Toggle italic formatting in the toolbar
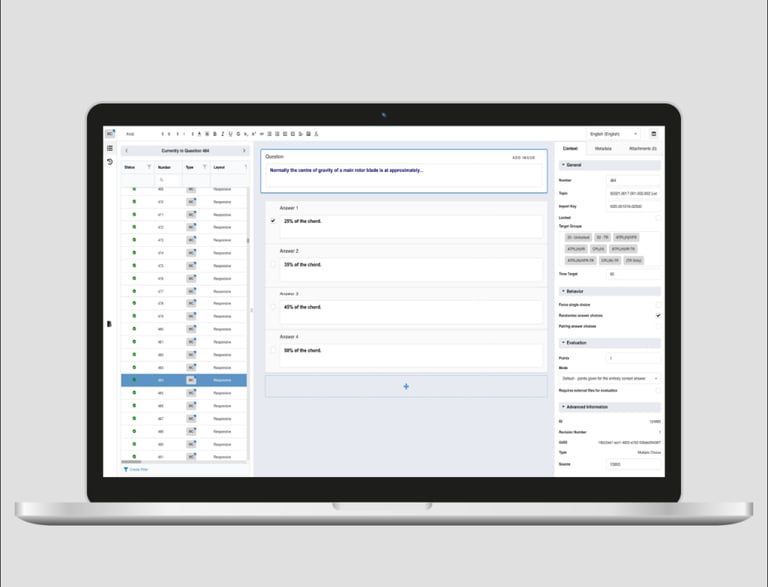 point(222,134)
